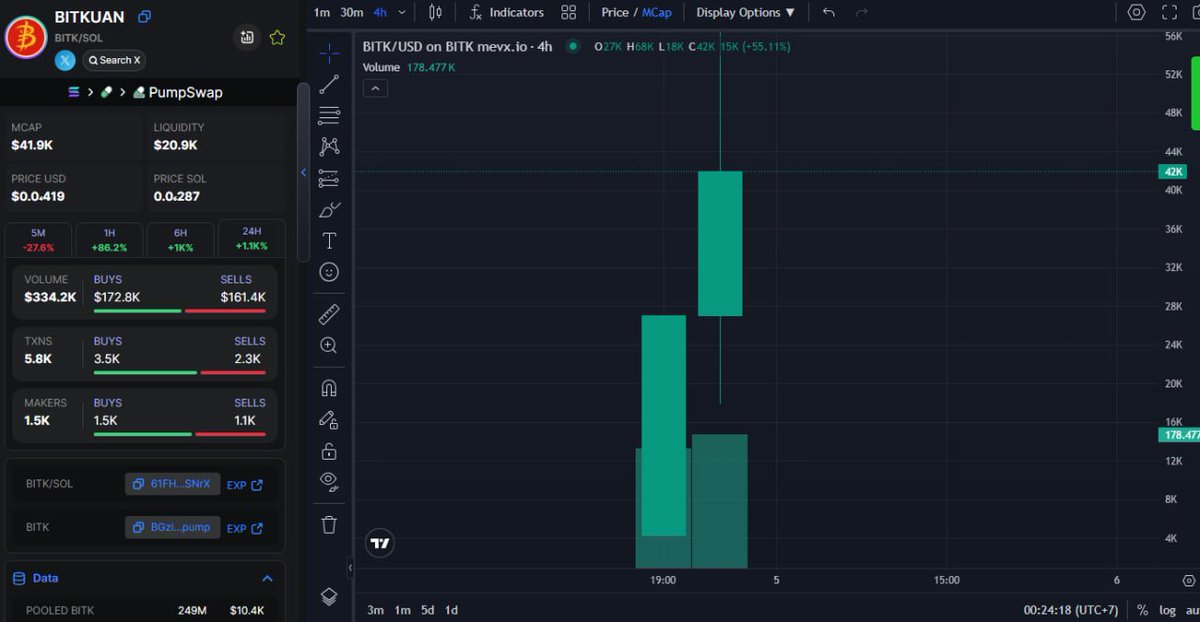Toggle lock all drawing tools
Screen dimensions: 1200x622
(x=329, y=451)
